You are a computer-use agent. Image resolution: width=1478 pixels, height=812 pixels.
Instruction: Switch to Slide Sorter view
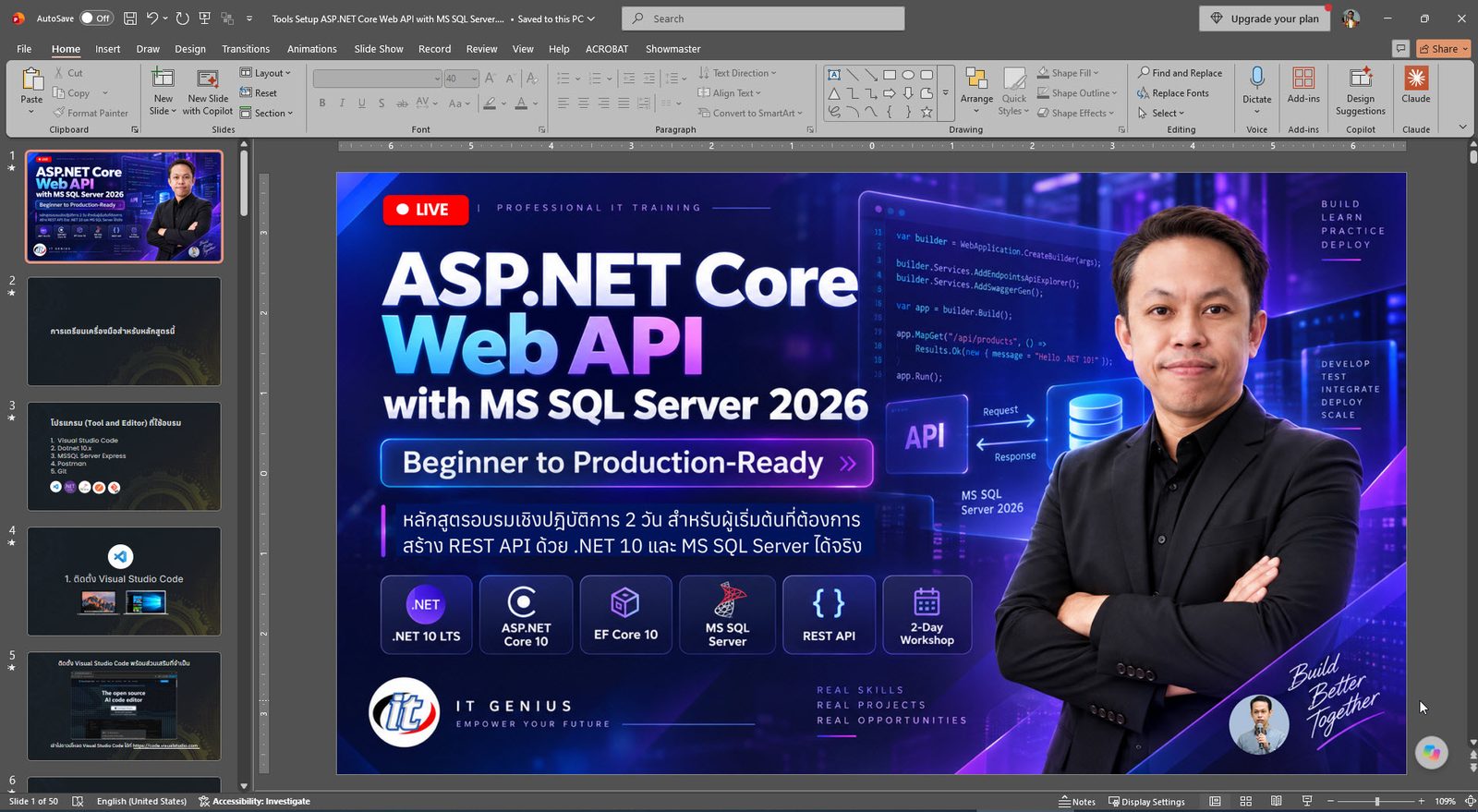tap(1245, 801)
